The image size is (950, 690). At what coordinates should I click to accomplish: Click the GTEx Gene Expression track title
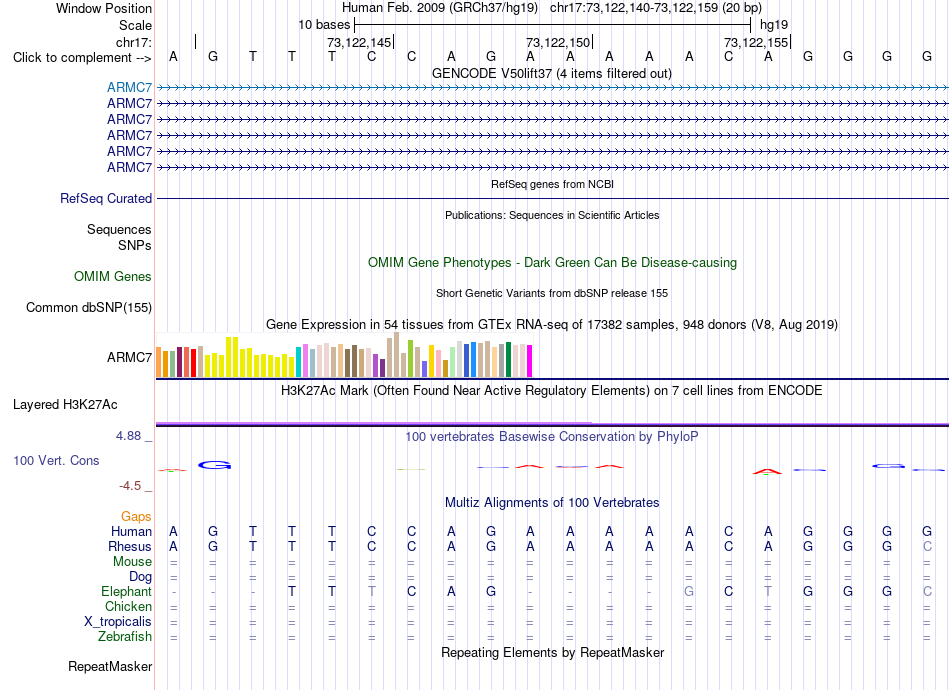(x=552, y=325)
